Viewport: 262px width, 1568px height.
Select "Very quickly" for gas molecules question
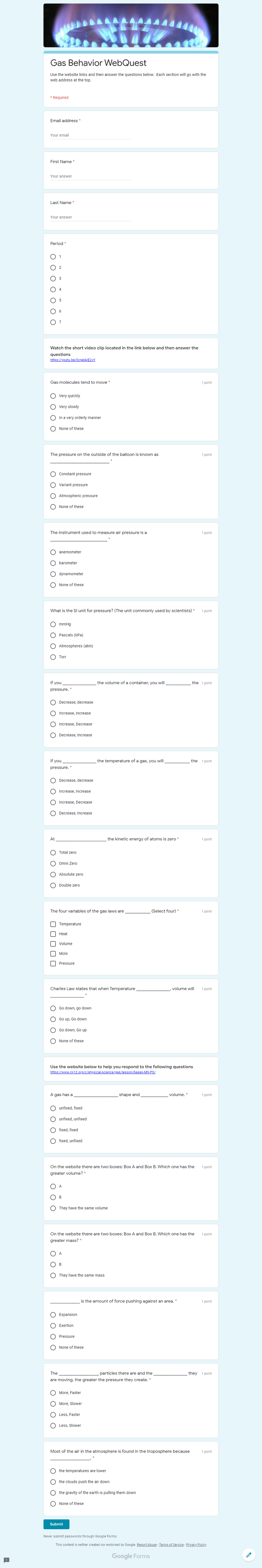coord(54,396)
